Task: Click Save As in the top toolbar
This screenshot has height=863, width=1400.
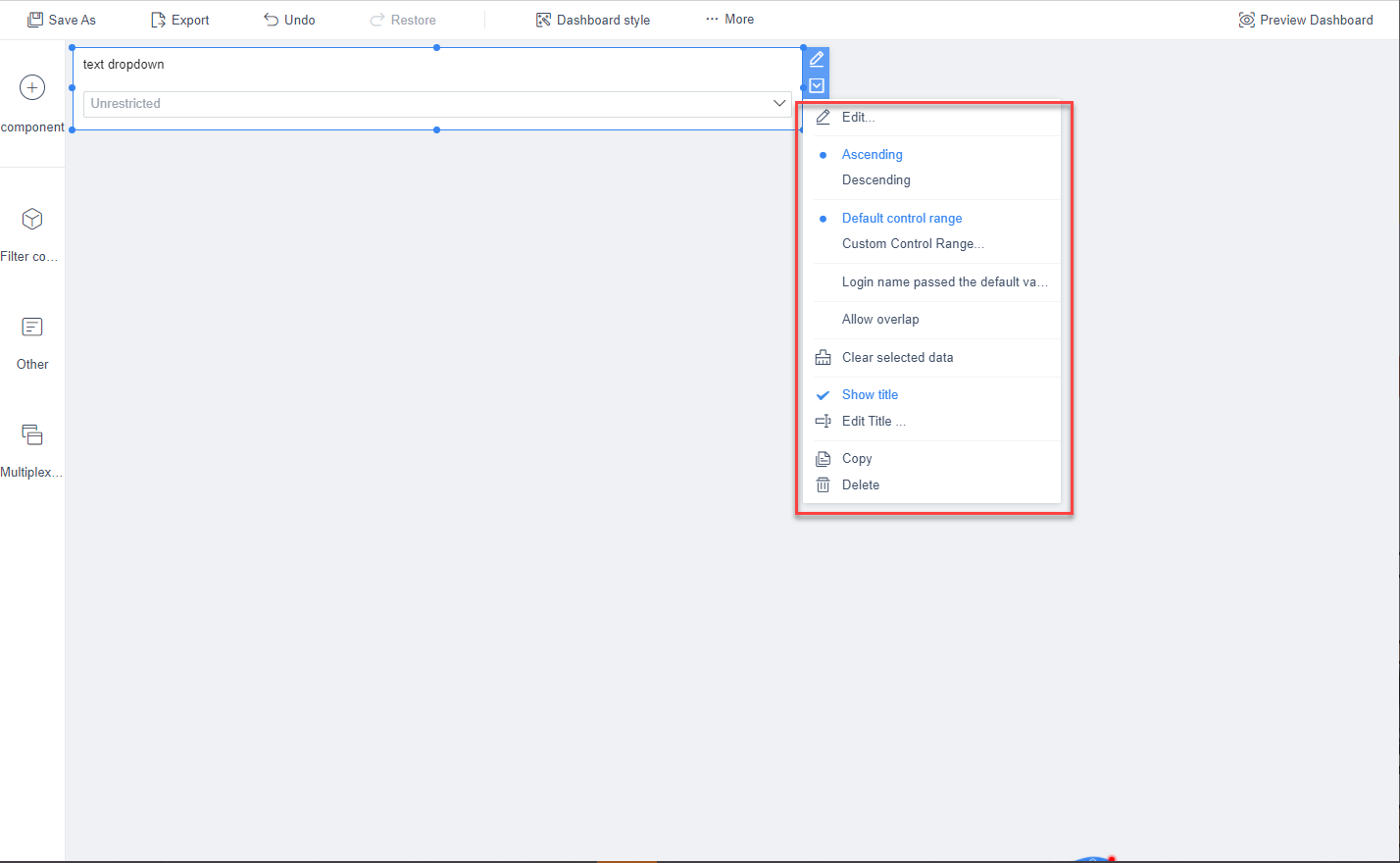Action: [x=62, y=20]
